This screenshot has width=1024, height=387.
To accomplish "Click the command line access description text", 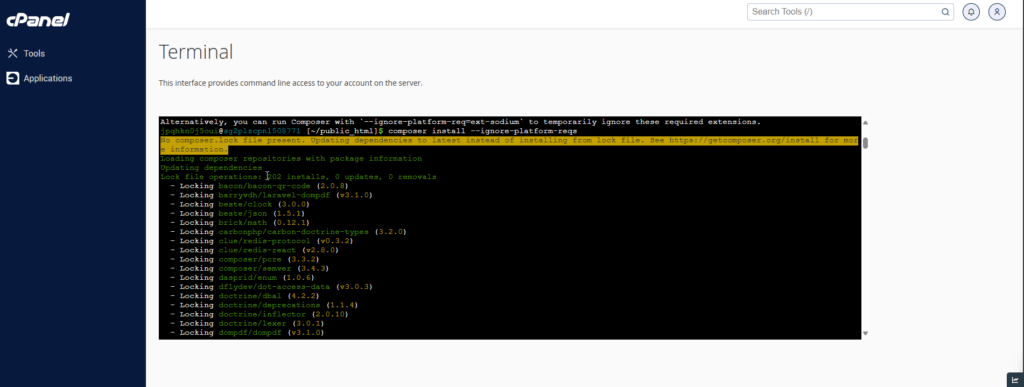I will (x=291, y=84).
